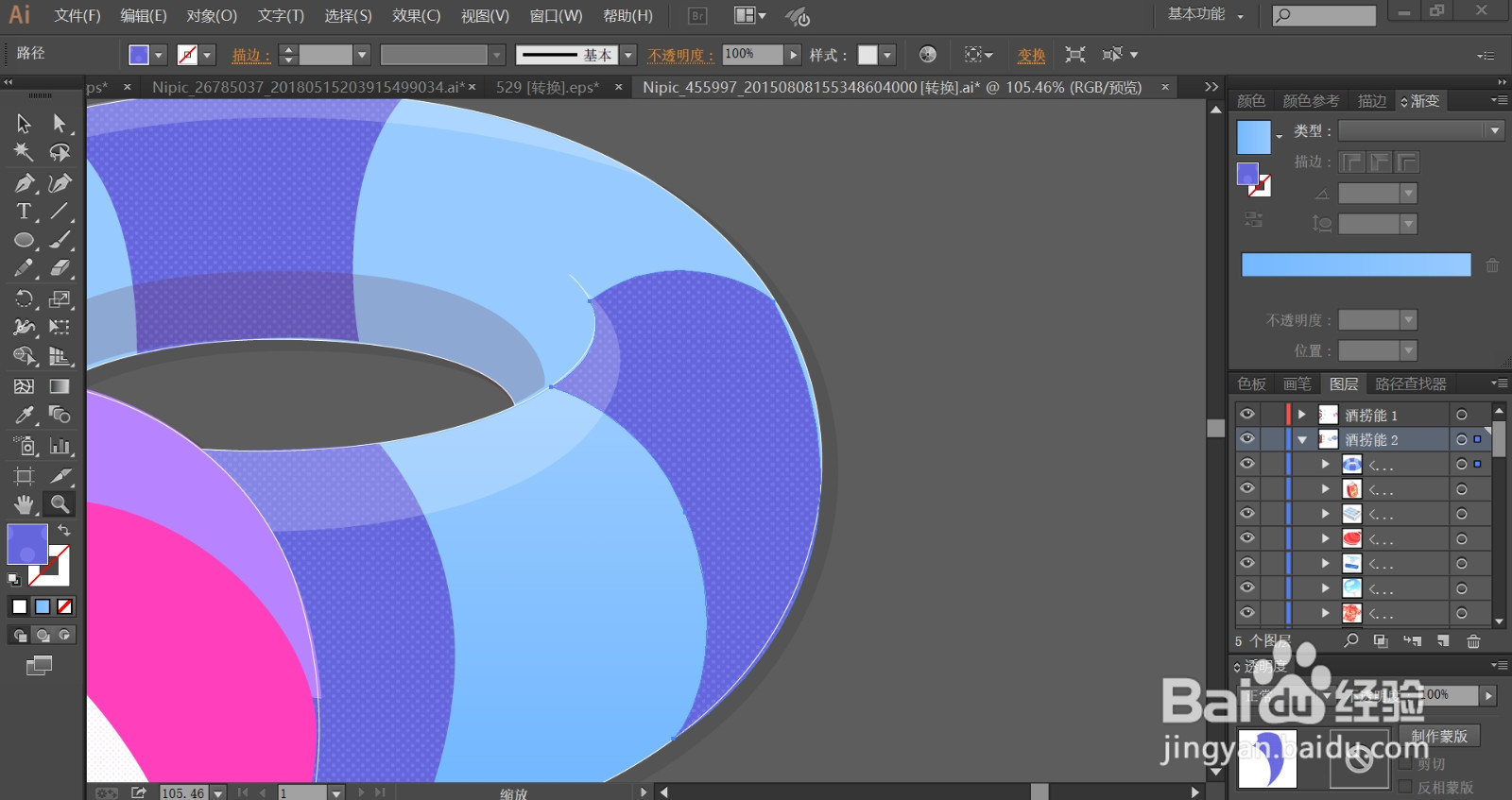
Task: Delete selected layer with trash icon
Action: coord(1473,641)
